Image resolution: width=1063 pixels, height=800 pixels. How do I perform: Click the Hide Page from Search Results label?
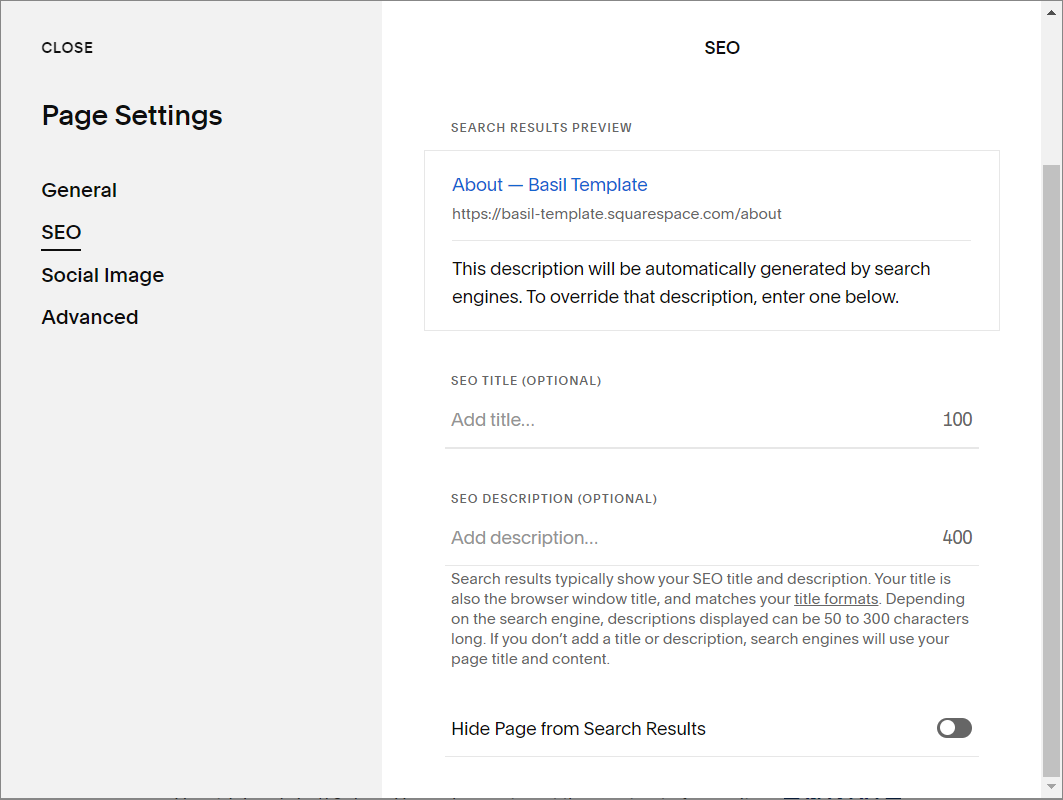click(x=578, y=729)
